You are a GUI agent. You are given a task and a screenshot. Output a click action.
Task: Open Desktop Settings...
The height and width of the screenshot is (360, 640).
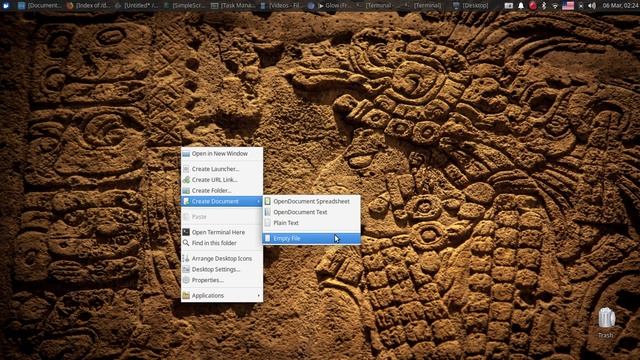tap(222, 269)
